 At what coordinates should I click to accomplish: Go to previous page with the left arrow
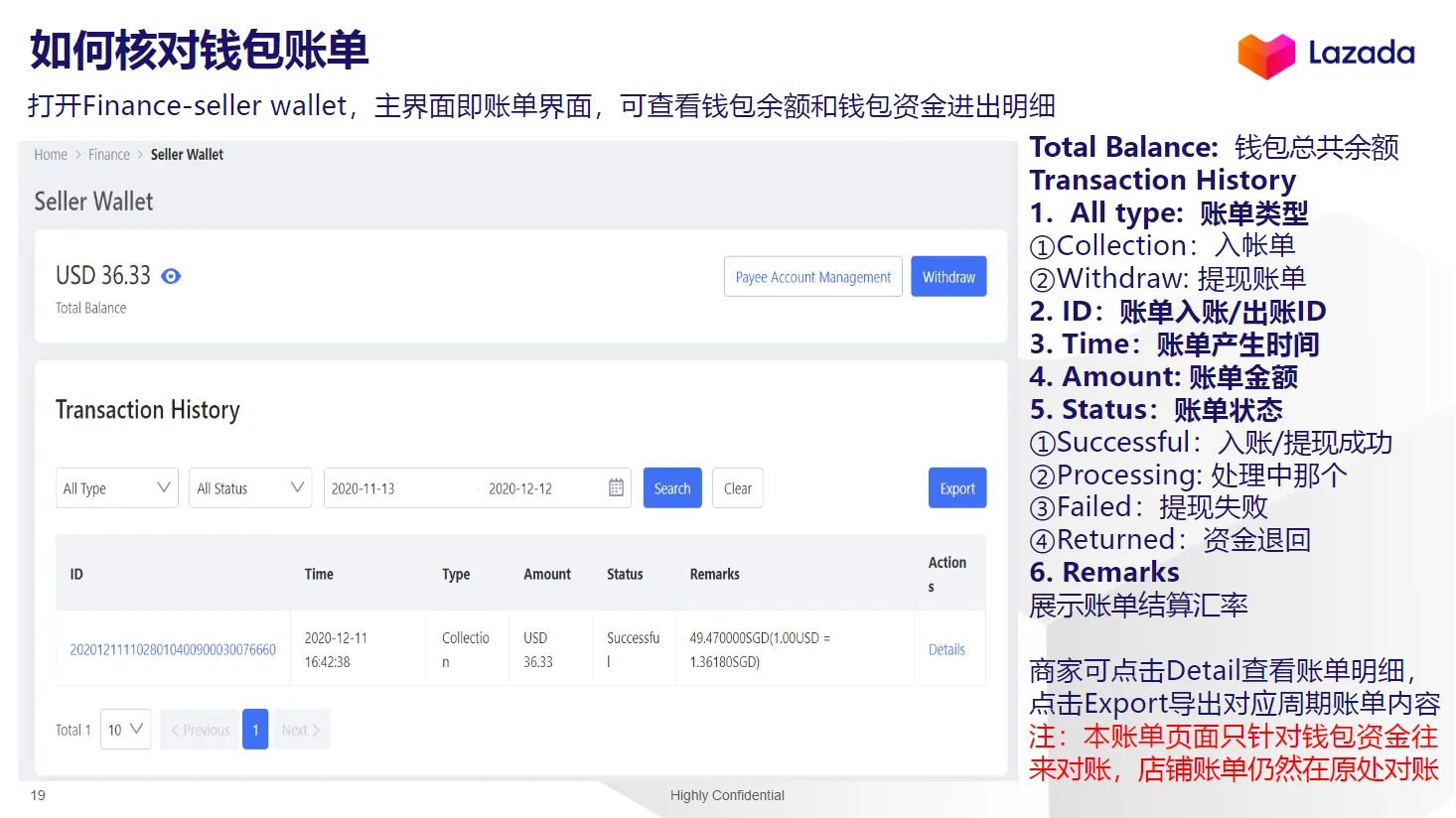coord(199,729)
